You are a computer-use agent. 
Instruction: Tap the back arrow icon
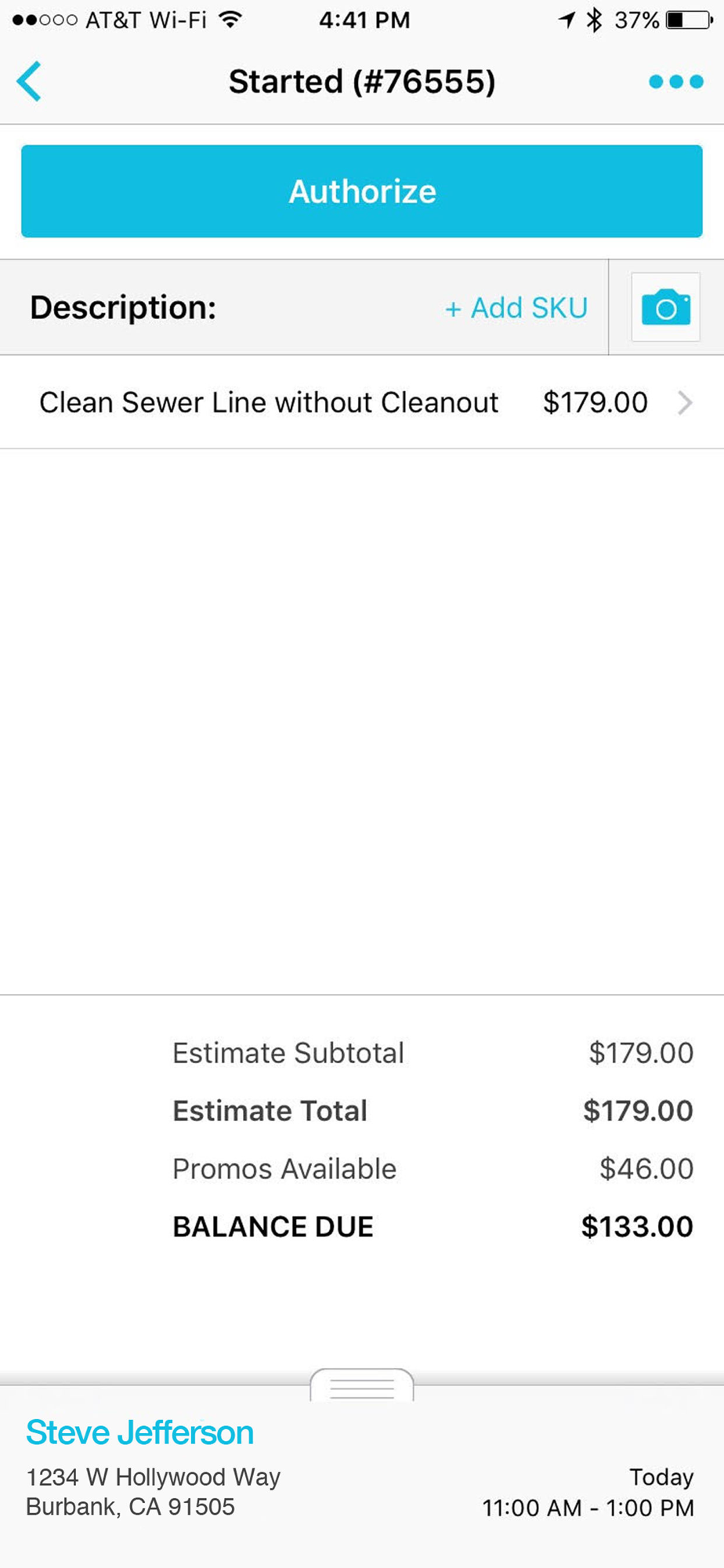pyautogui.click(x=30, y=82)
